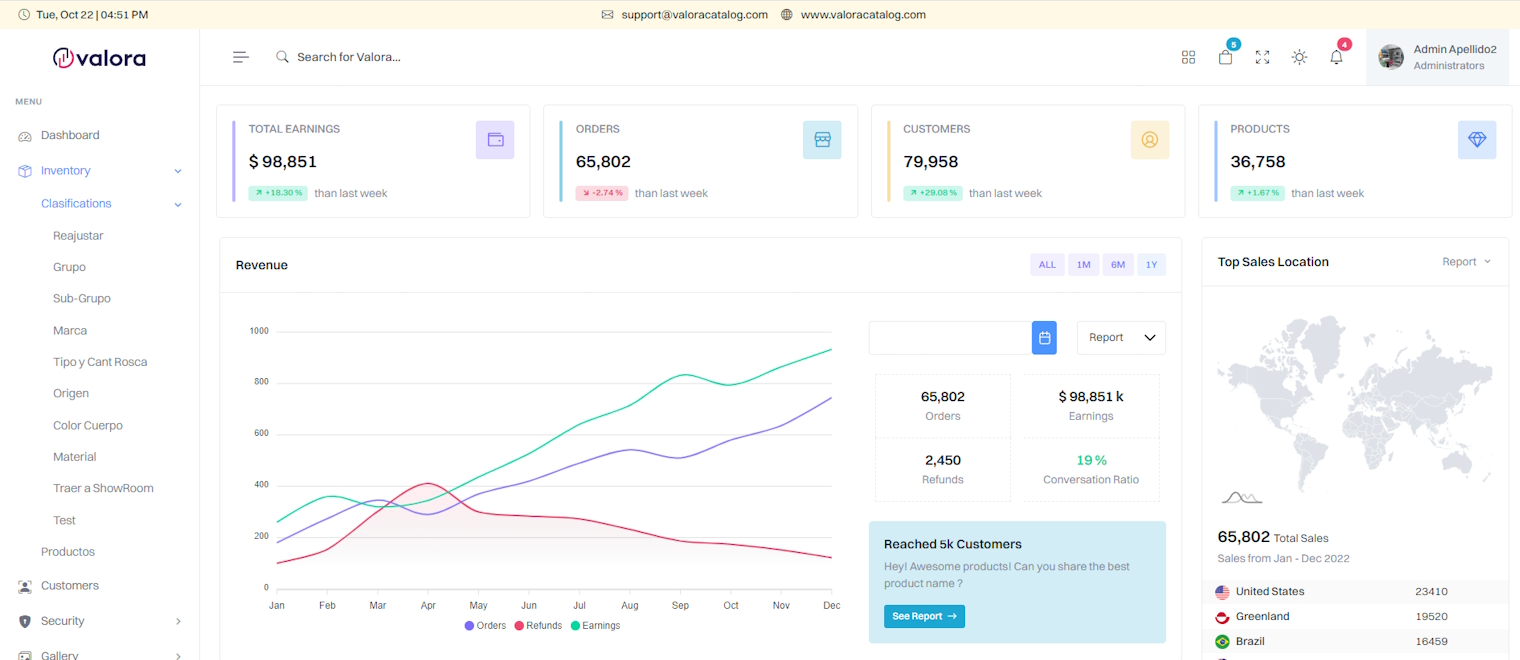1520x660 pixels.
Task: Click the Valora logo
Action: click(98, 57)
